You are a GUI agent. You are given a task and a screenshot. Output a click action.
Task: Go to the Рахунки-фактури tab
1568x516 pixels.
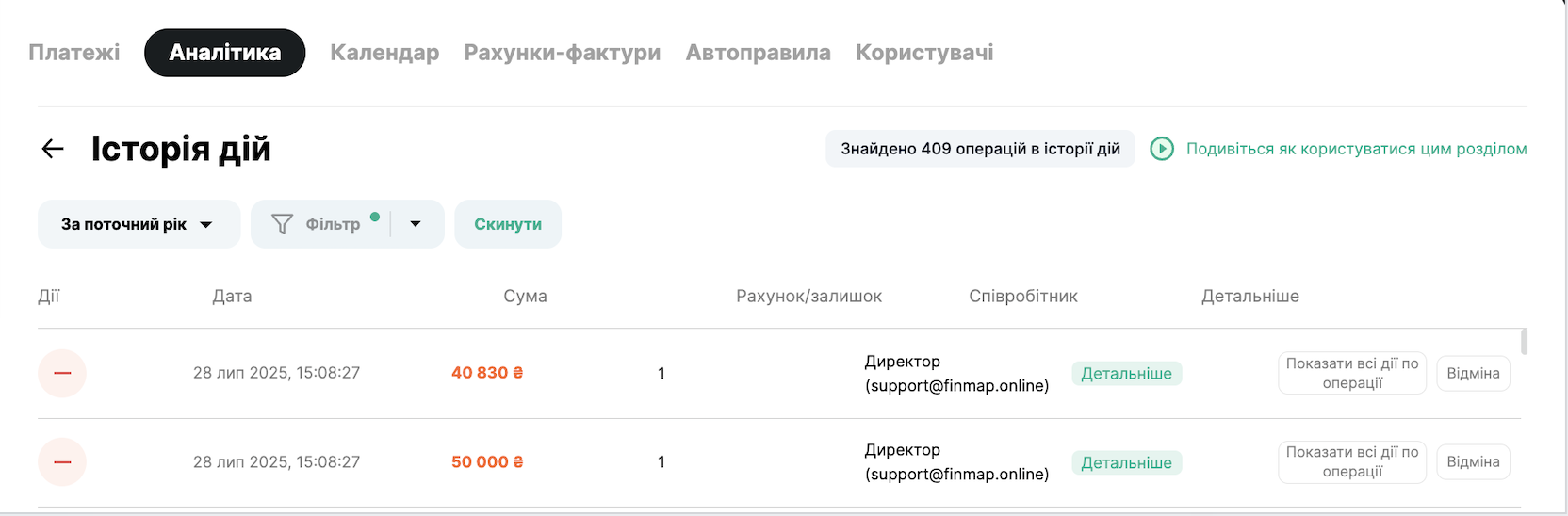point(562,53)
